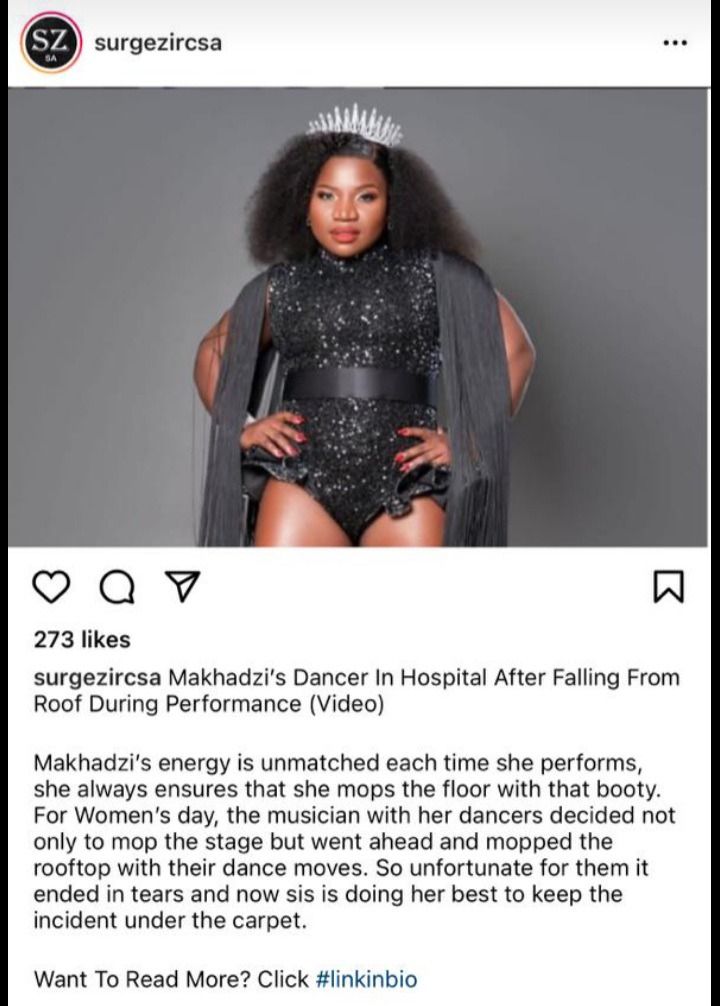
Task: Click the surgezircsa username in the header
Action: (158, 43)
